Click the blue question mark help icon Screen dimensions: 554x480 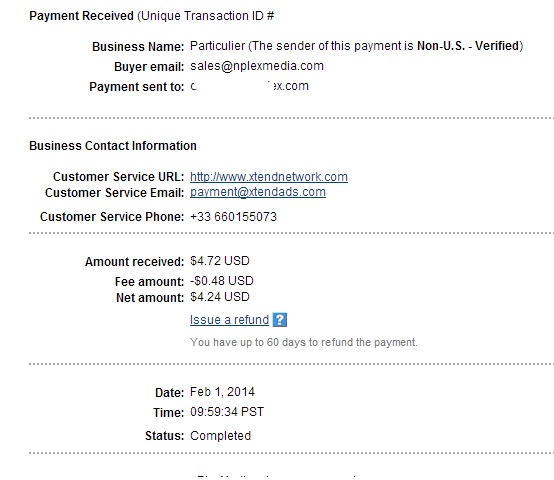[x=280, y=320]
